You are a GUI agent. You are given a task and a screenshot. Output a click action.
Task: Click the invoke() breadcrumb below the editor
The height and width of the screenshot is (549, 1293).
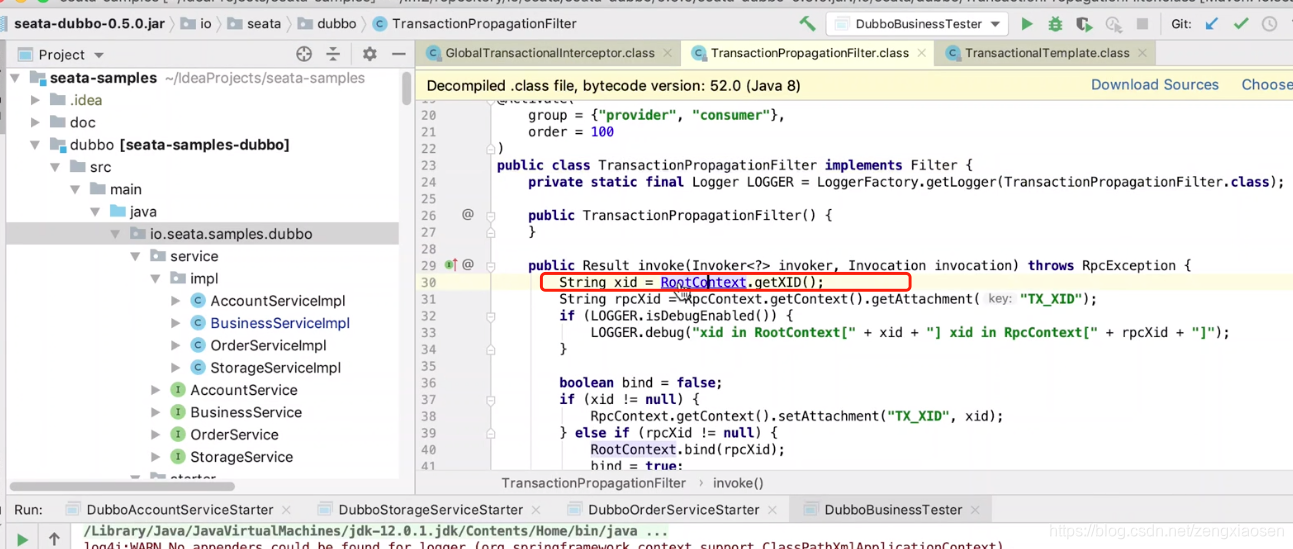[737, 483]
